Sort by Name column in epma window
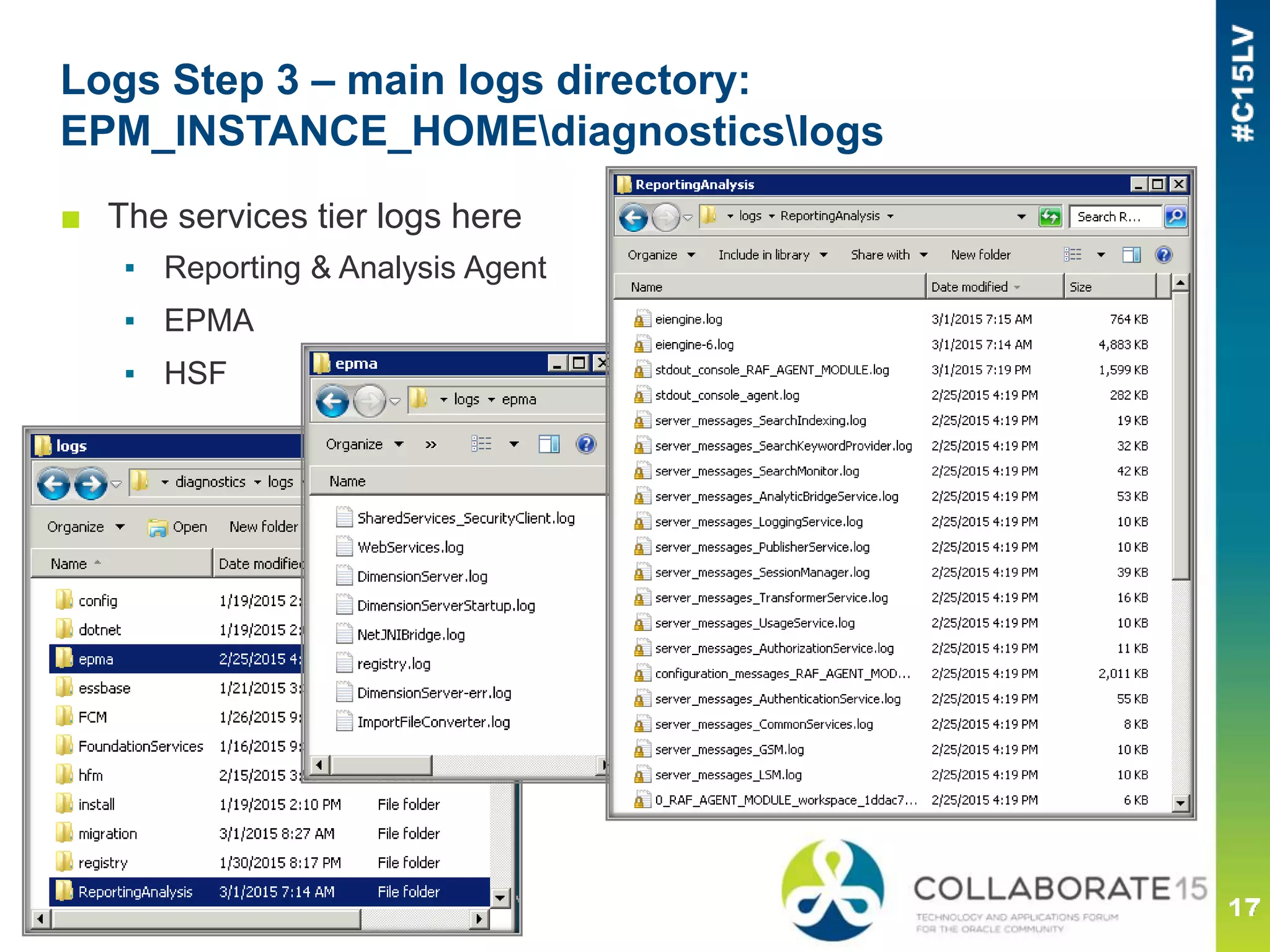This screenshot has width=1270, height=952. pos(458,482)
